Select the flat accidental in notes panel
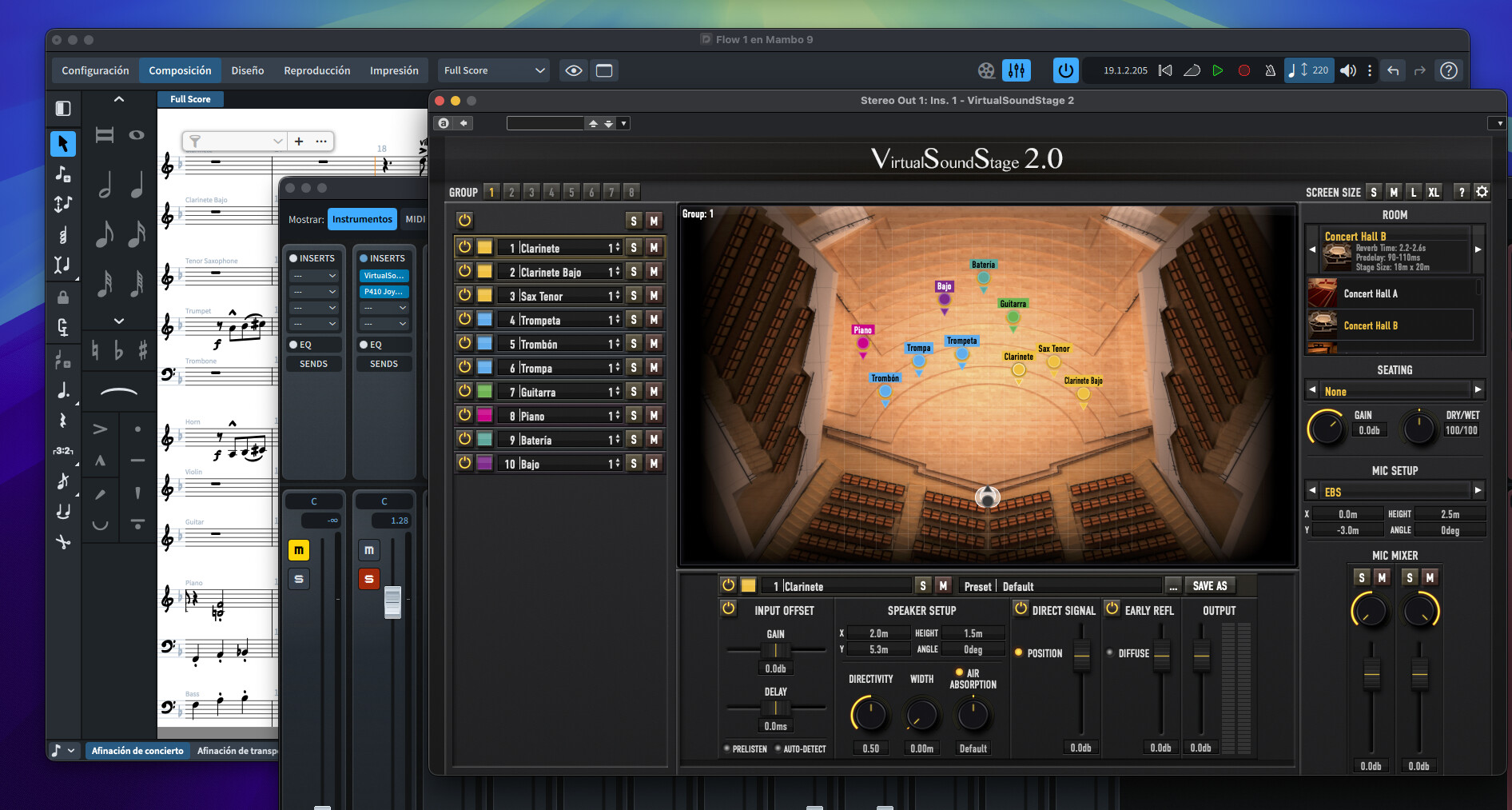Screen dimensions: 1512x810 (118, 350)
